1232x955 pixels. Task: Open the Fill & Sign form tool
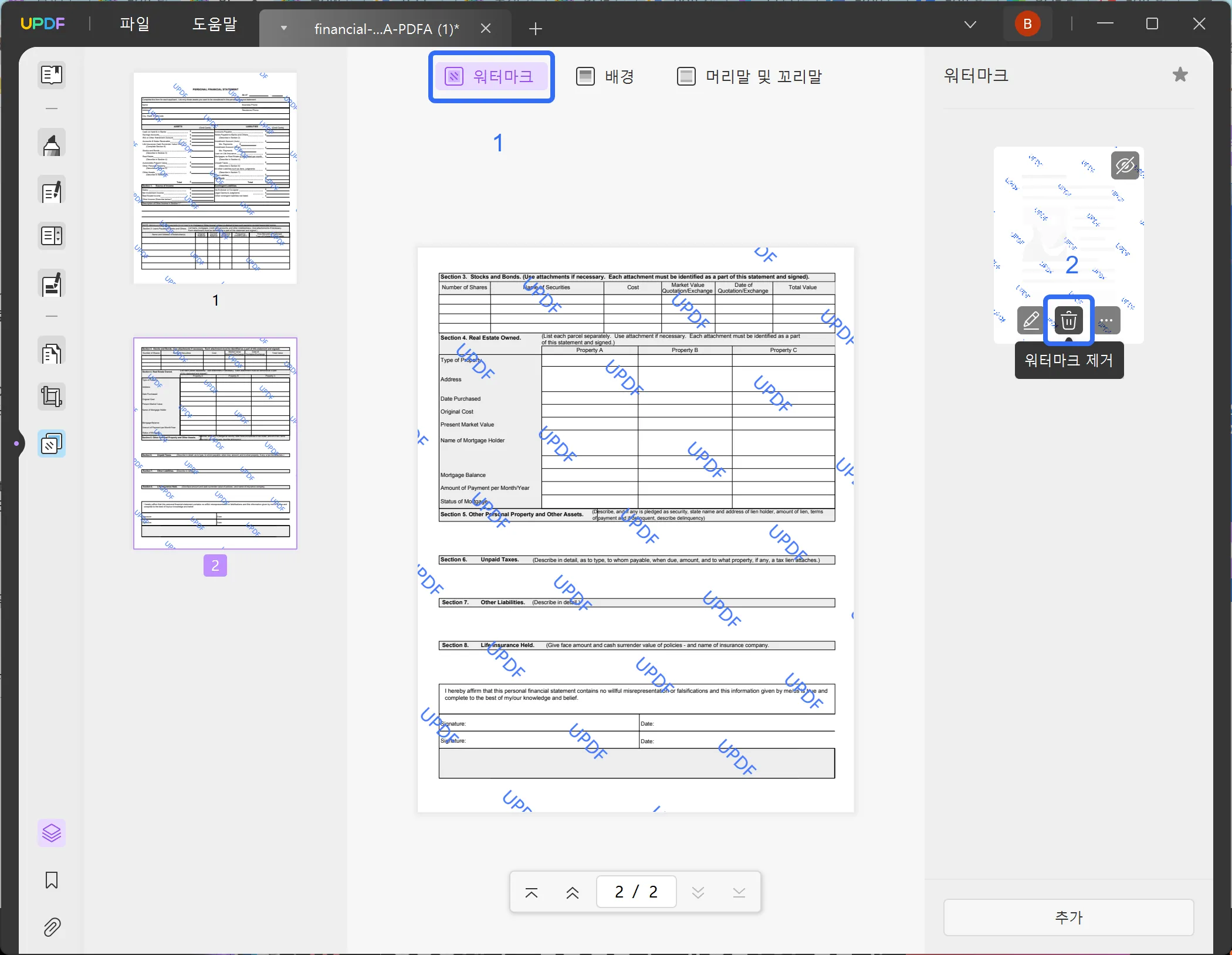(52, 284)
